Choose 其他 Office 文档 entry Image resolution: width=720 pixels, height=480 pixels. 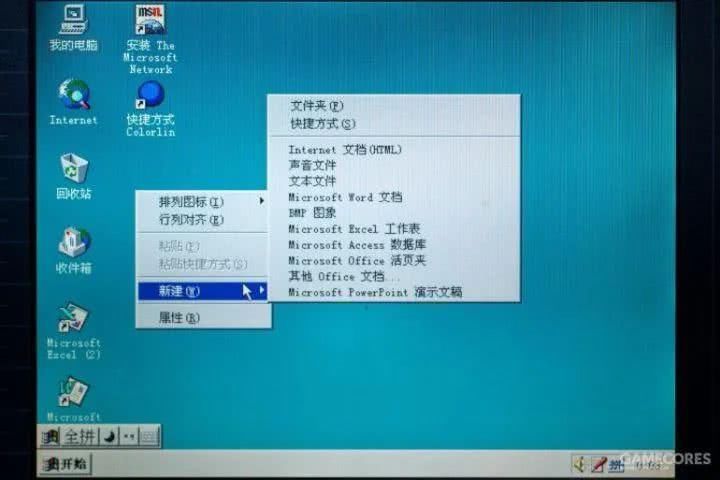click(x=394, y=276)
